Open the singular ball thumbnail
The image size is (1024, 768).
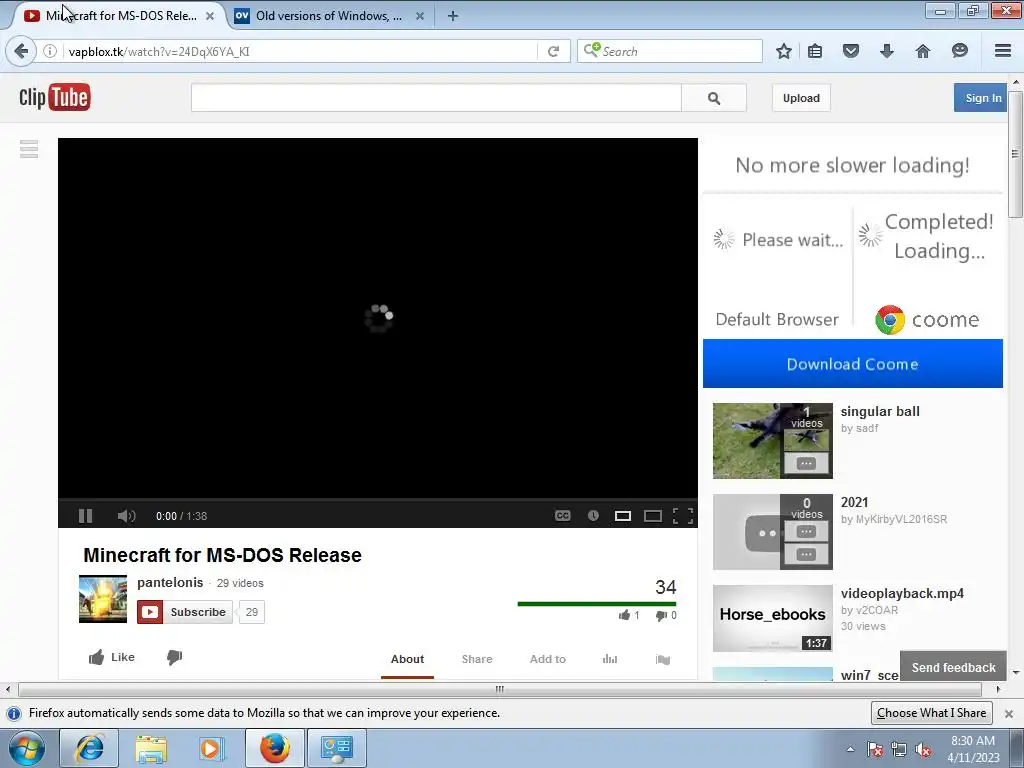773,441
